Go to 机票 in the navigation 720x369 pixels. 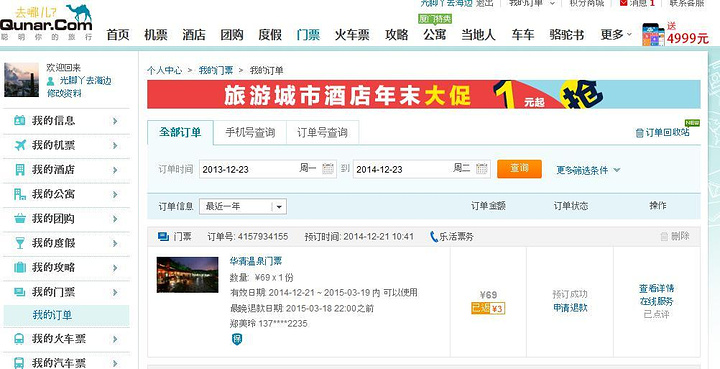[156, 34]
